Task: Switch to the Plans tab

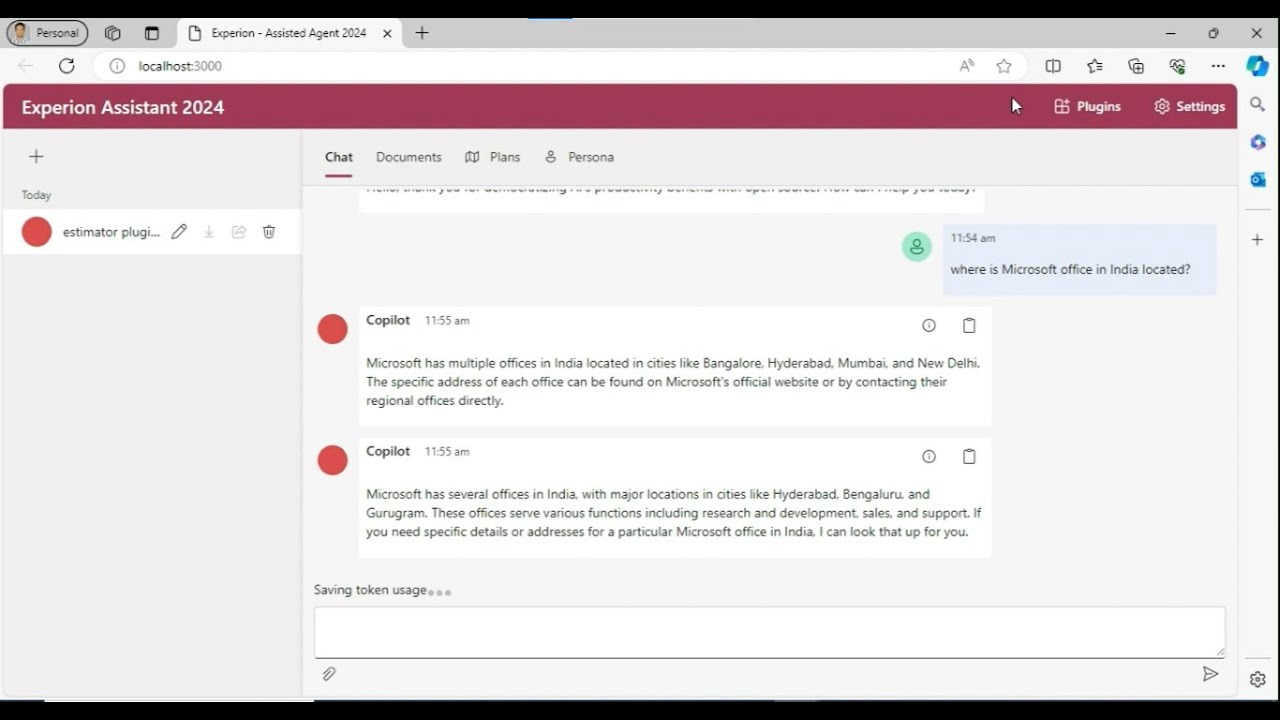Action: [x=492, y=157]
